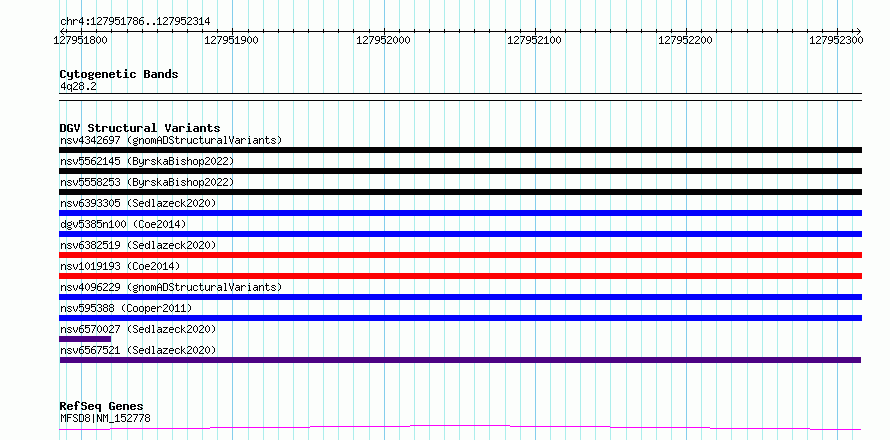Screen dimensions: 890x440
Task: Click label nsv6567521 (Sedlazeck2020)
Action: 138,350
